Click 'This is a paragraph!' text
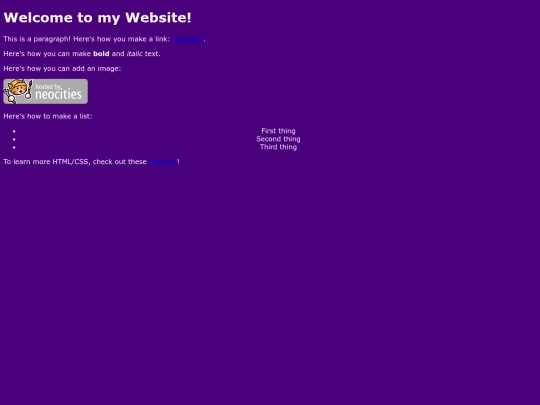 coord(37,39)
